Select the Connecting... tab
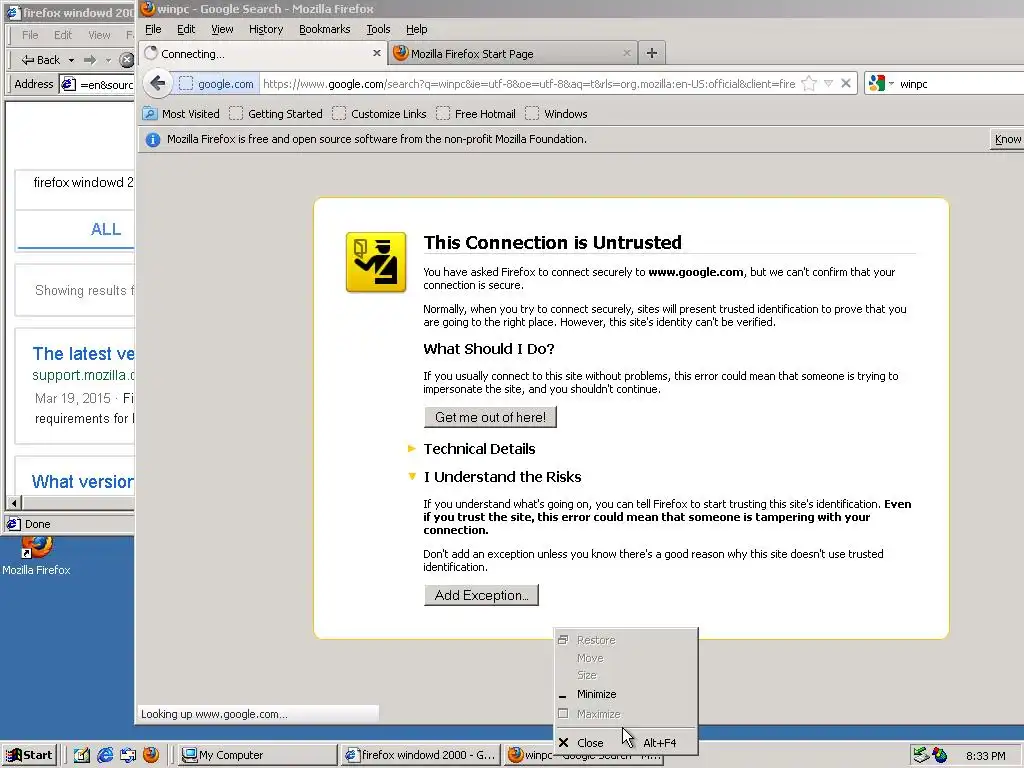This screenshot has width=1024, height=768. click(263, 54)
